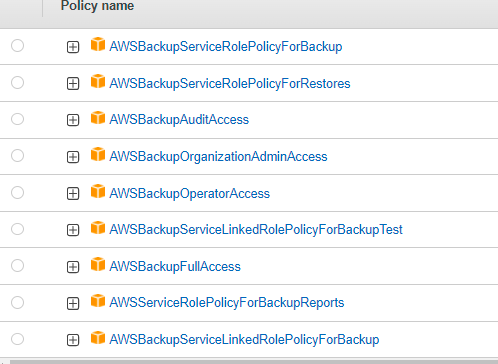Expand AWSBackupOperatorAccess policy plus box

(73, 193)
